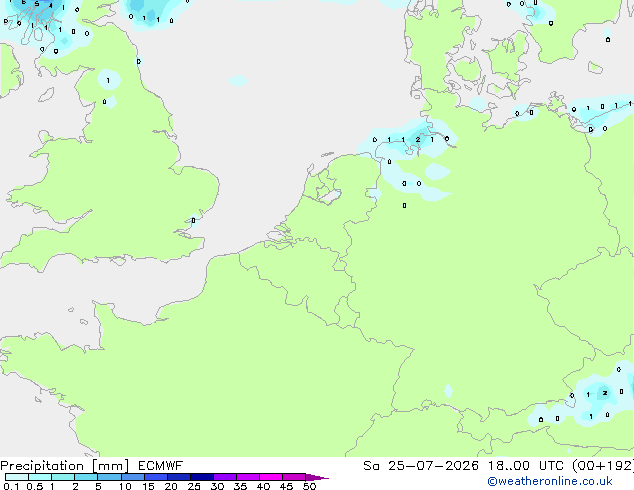
Task: Select the 20–25 mm legend swatch
Action: [x=179, y=477]
